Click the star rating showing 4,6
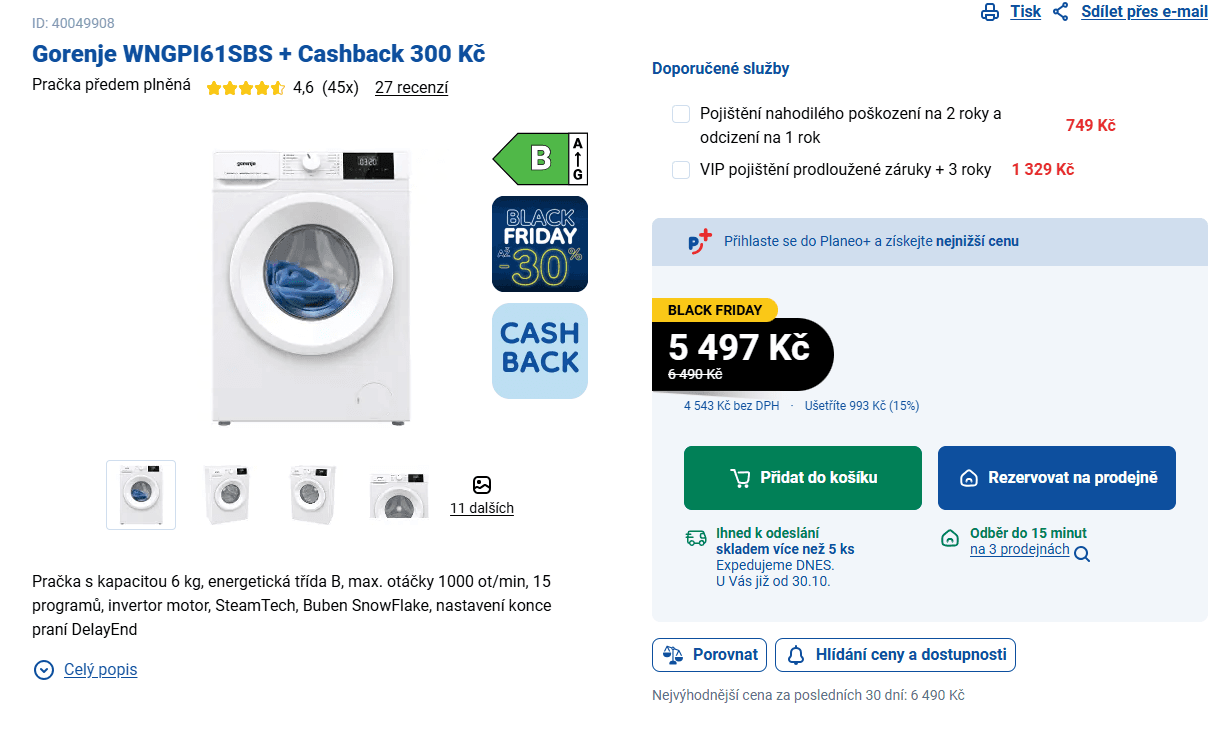This screenshot has height=733, width=1219. (x=245, y=88)
